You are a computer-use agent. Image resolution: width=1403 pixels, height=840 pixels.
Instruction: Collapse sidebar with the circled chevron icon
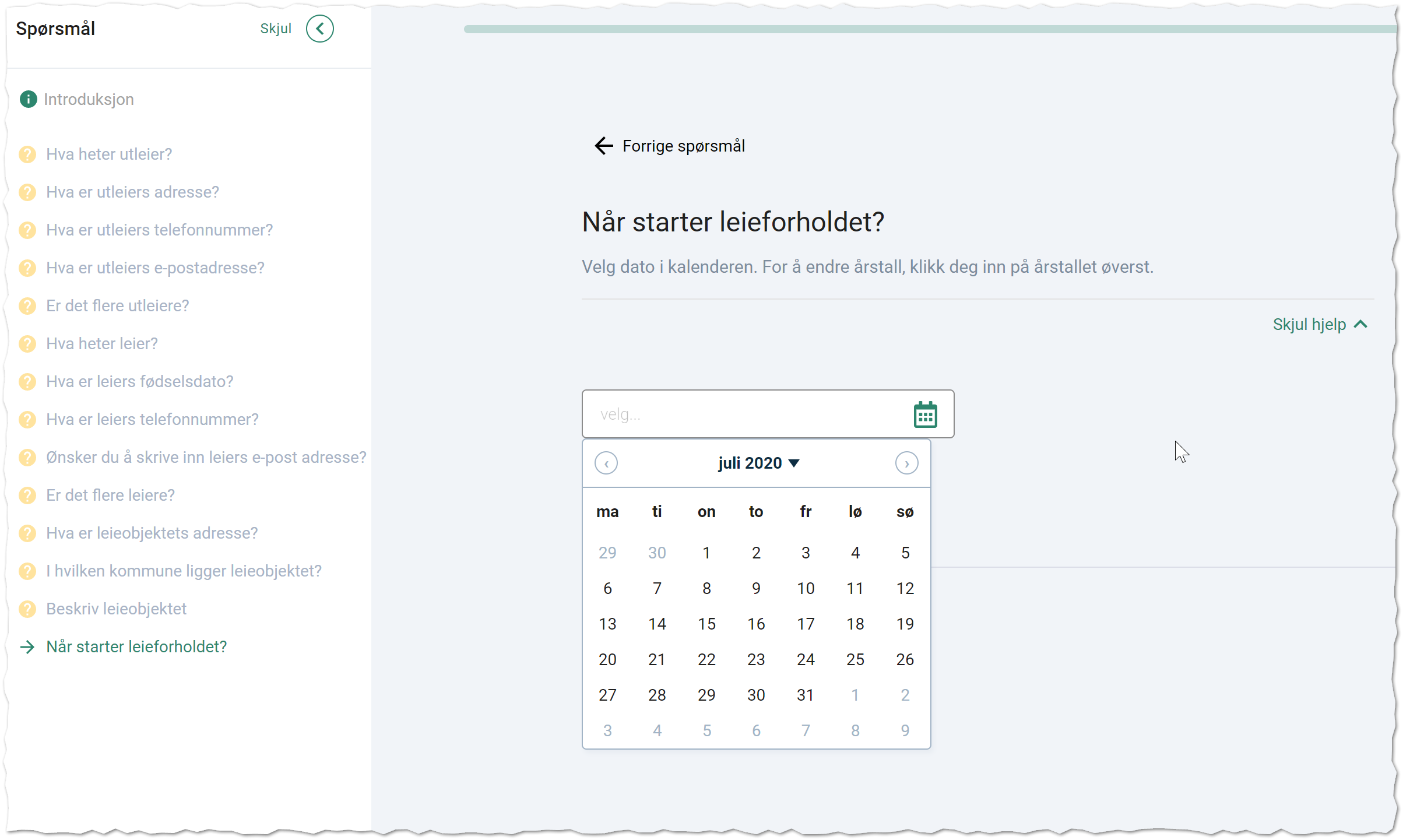coord(319,29)
